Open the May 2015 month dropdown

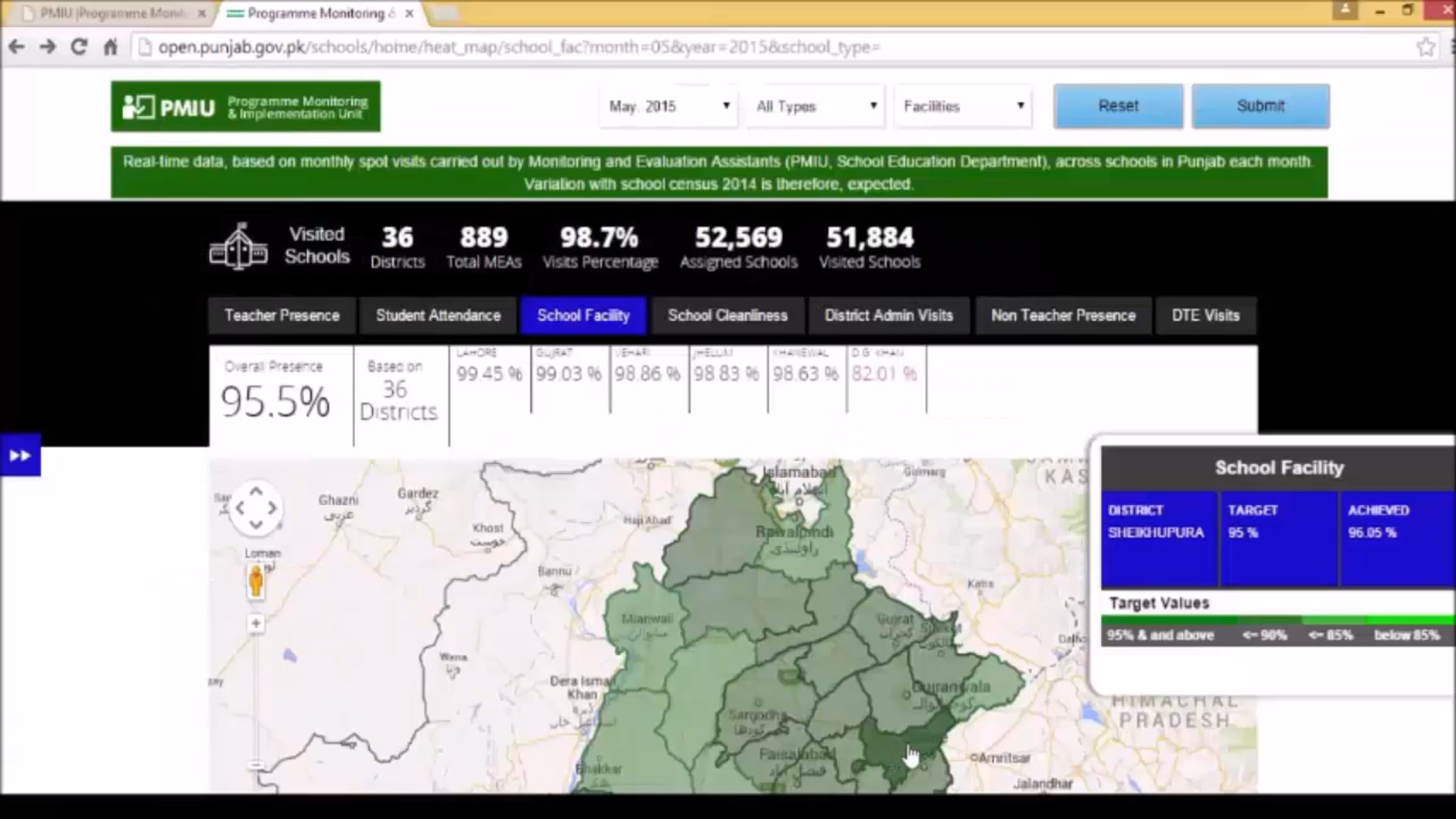(x=669, y=107)
